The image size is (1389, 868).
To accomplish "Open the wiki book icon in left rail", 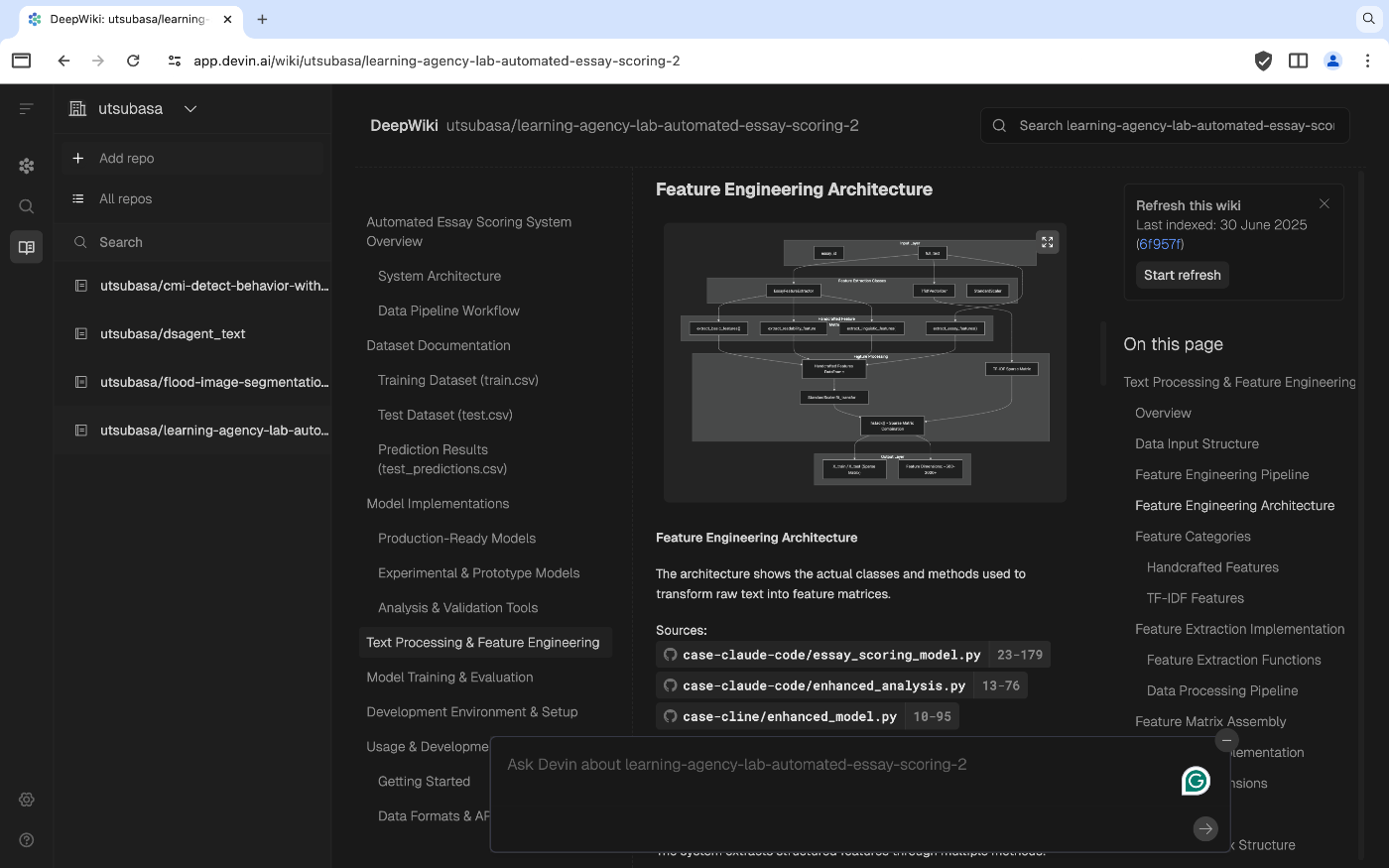I will point(27,247).
